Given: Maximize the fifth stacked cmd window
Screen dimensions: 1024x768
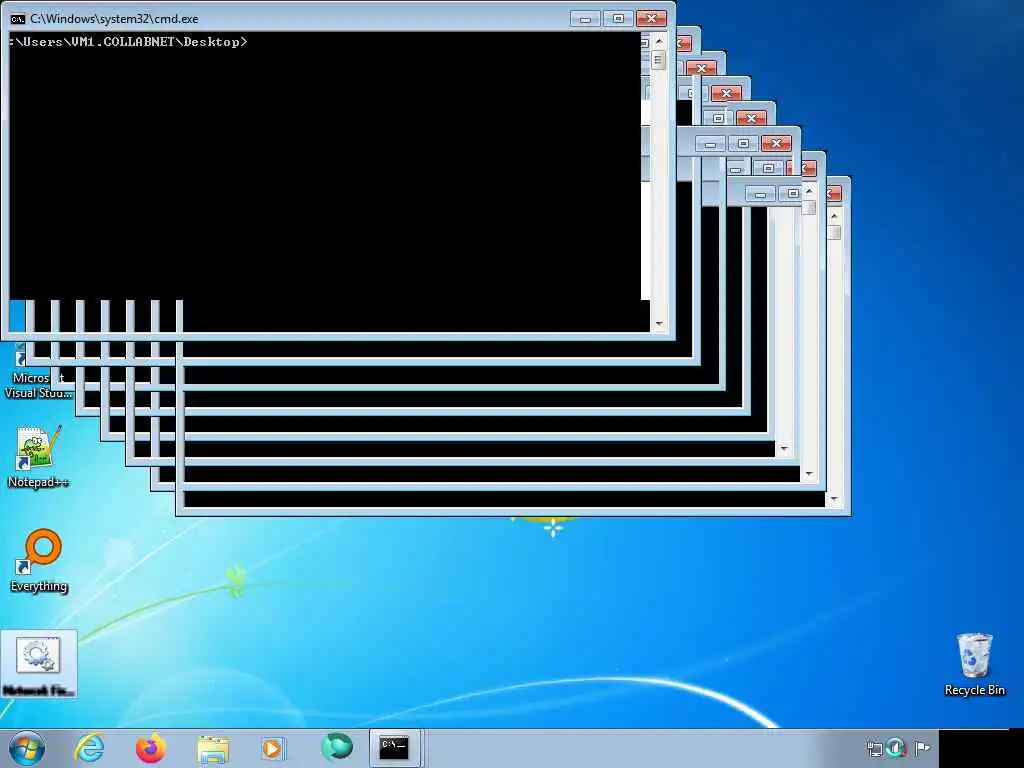Looking at the screenshot, I should (x=718, y=118).
